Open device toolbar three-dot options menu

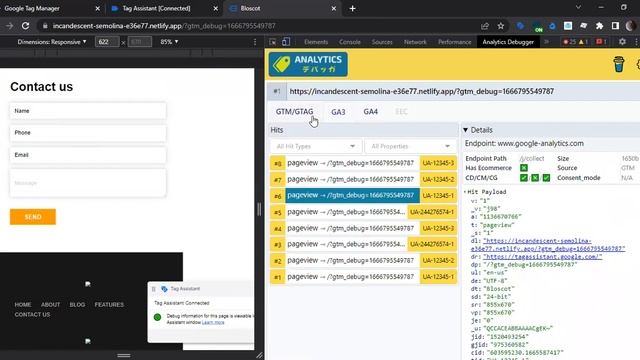pyautogui.click(x=255, y=42)
